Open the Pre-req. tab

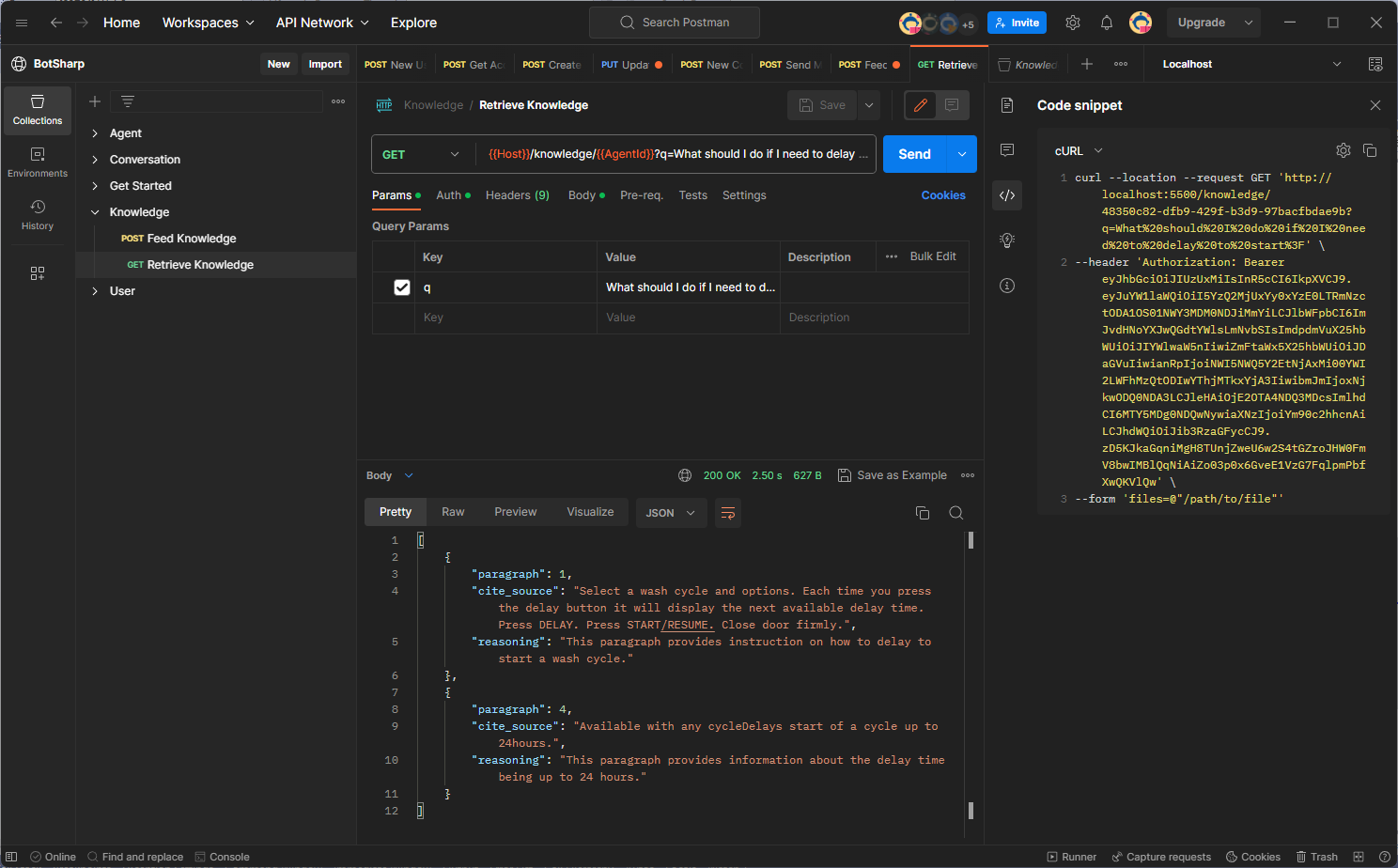[x=642, y=195]
